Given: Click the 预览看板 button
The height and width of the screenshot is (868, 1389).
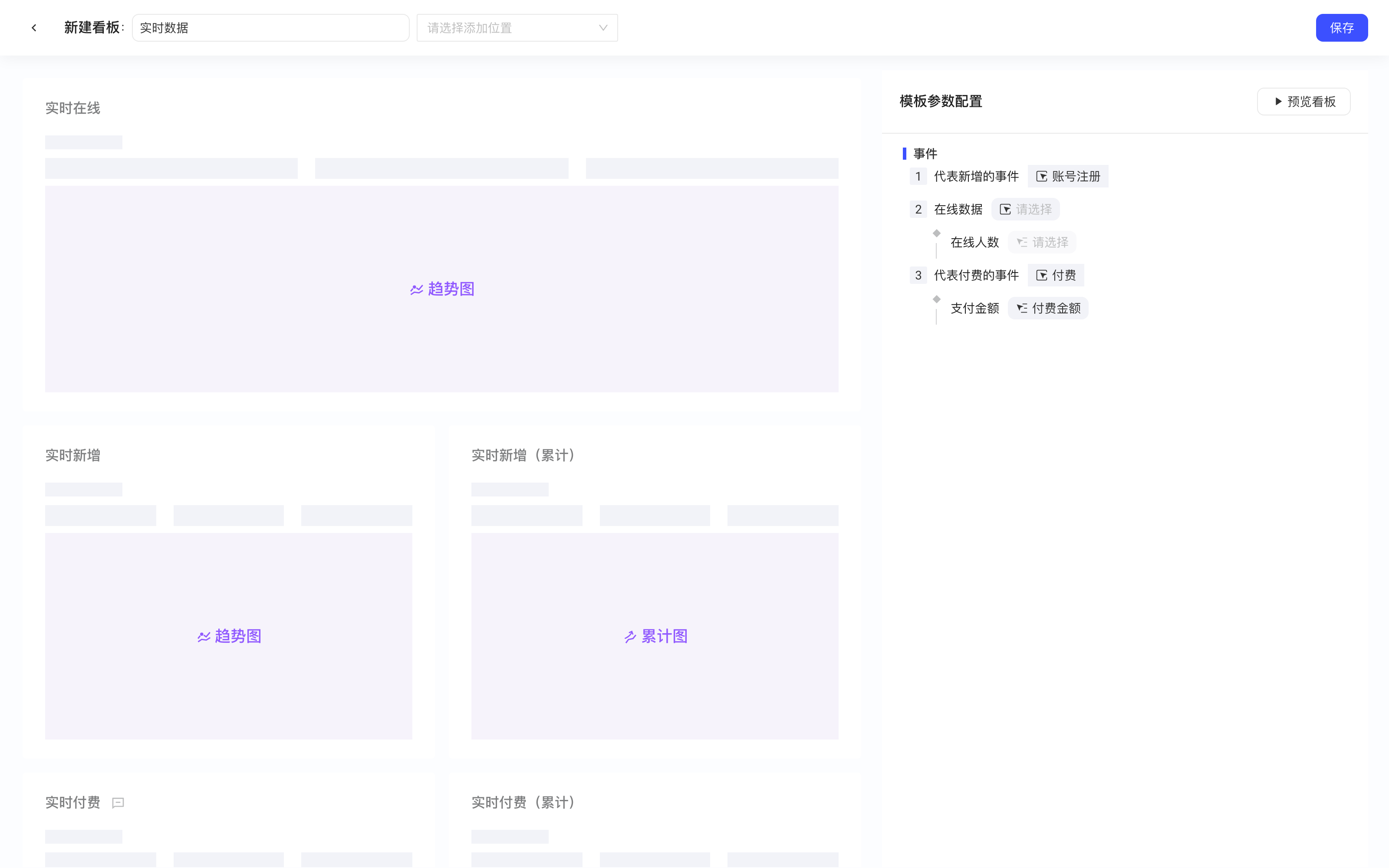Looking at the screenshot, I should pyautogui.click(x=1303, y=102).
